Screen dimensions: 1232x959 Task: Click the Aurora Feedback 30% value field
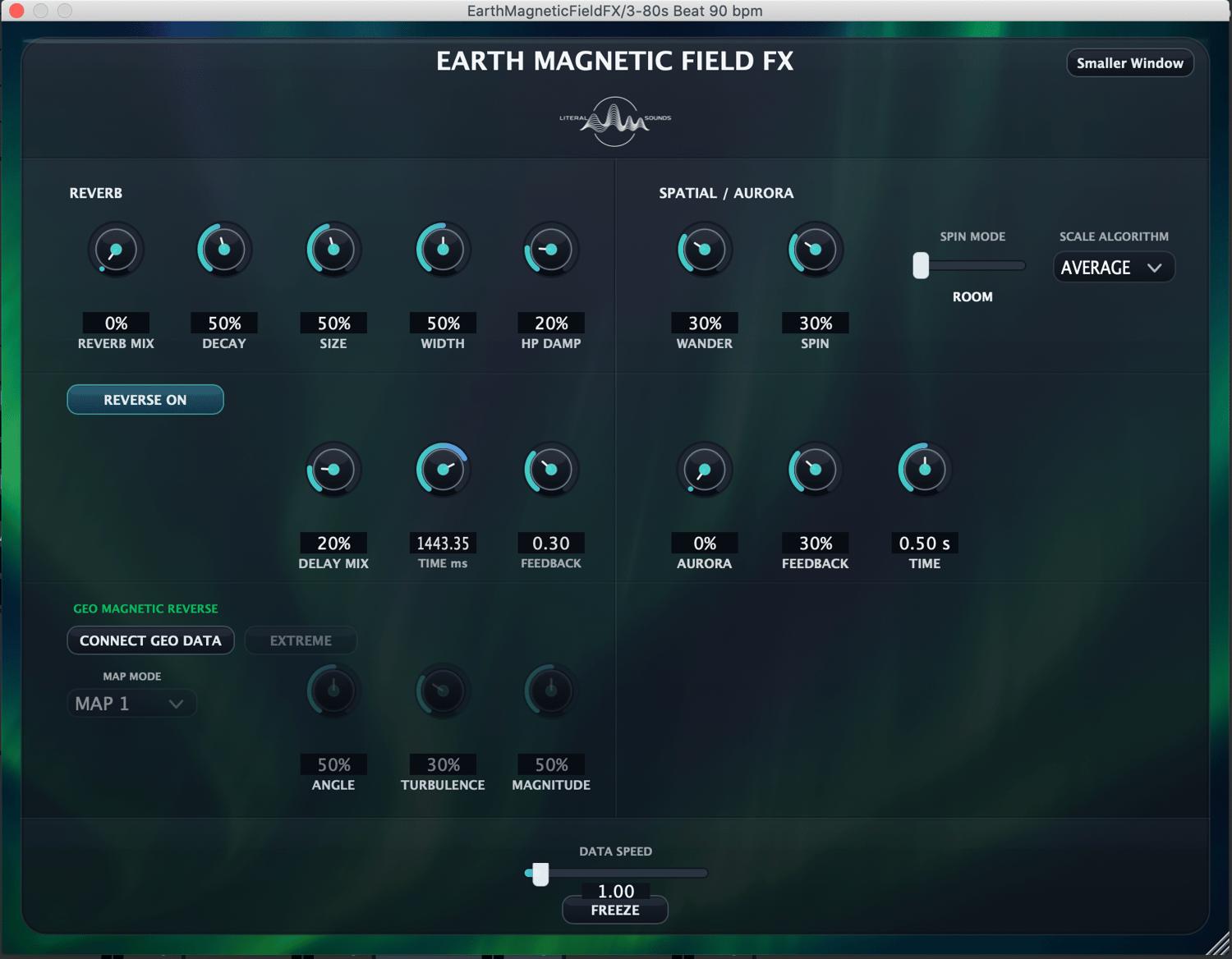[x=816, y=543]
